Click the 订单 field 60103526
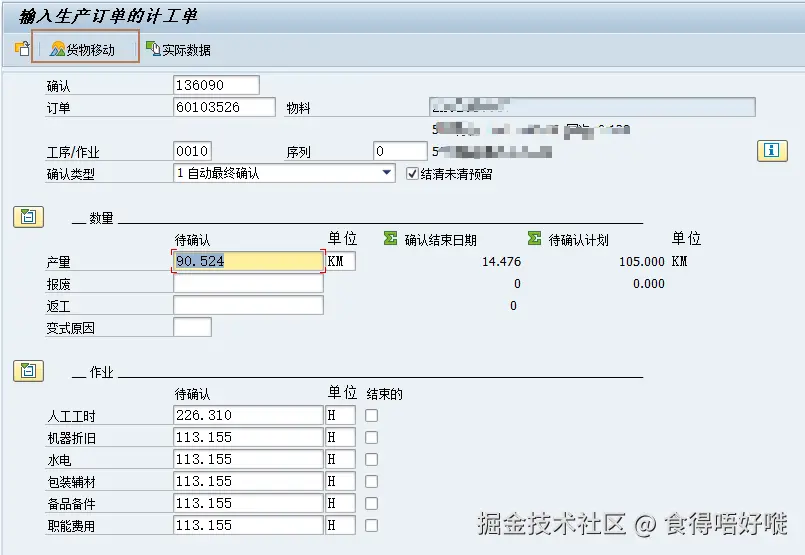This screenshot has width=805, height=555. coord(224,107)
